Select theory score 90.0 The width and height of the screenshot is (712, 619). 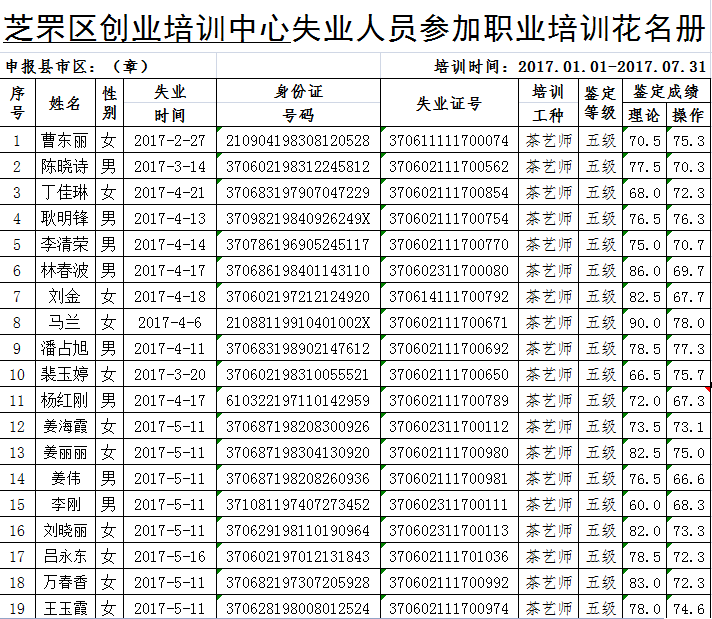tap(644, 322)
